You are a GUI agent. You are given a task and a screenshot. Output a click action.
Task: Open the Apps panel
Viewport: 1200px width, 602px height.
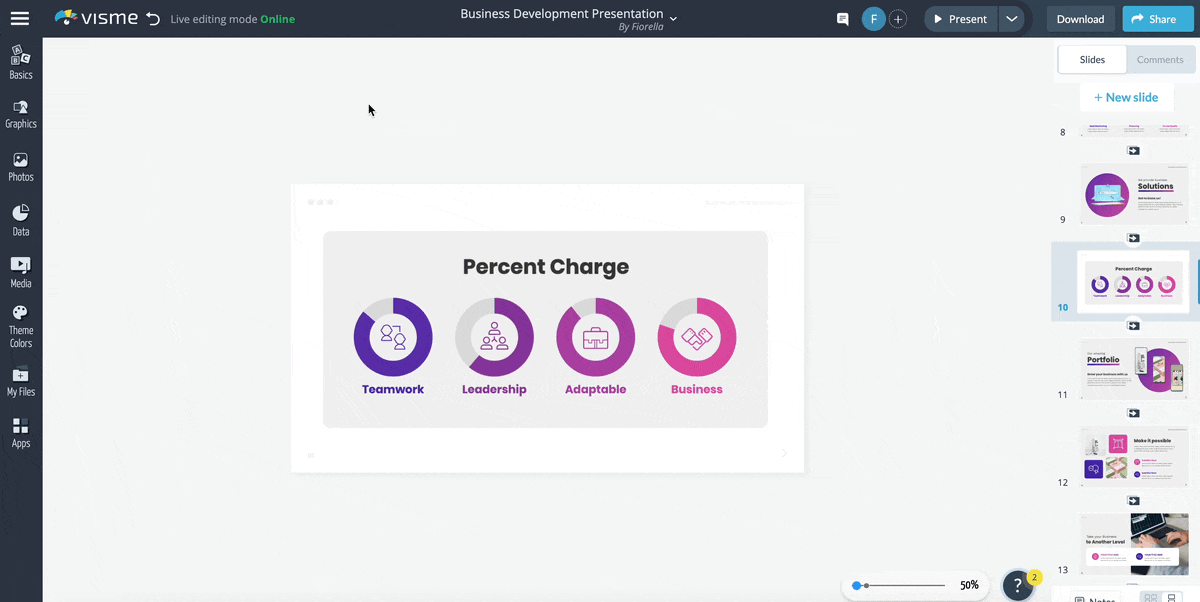click(20, 433)
